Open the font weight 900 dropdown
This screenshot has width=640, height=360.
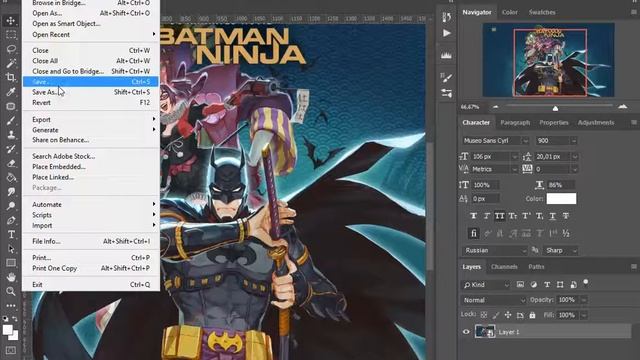click(x=556, y=140)
